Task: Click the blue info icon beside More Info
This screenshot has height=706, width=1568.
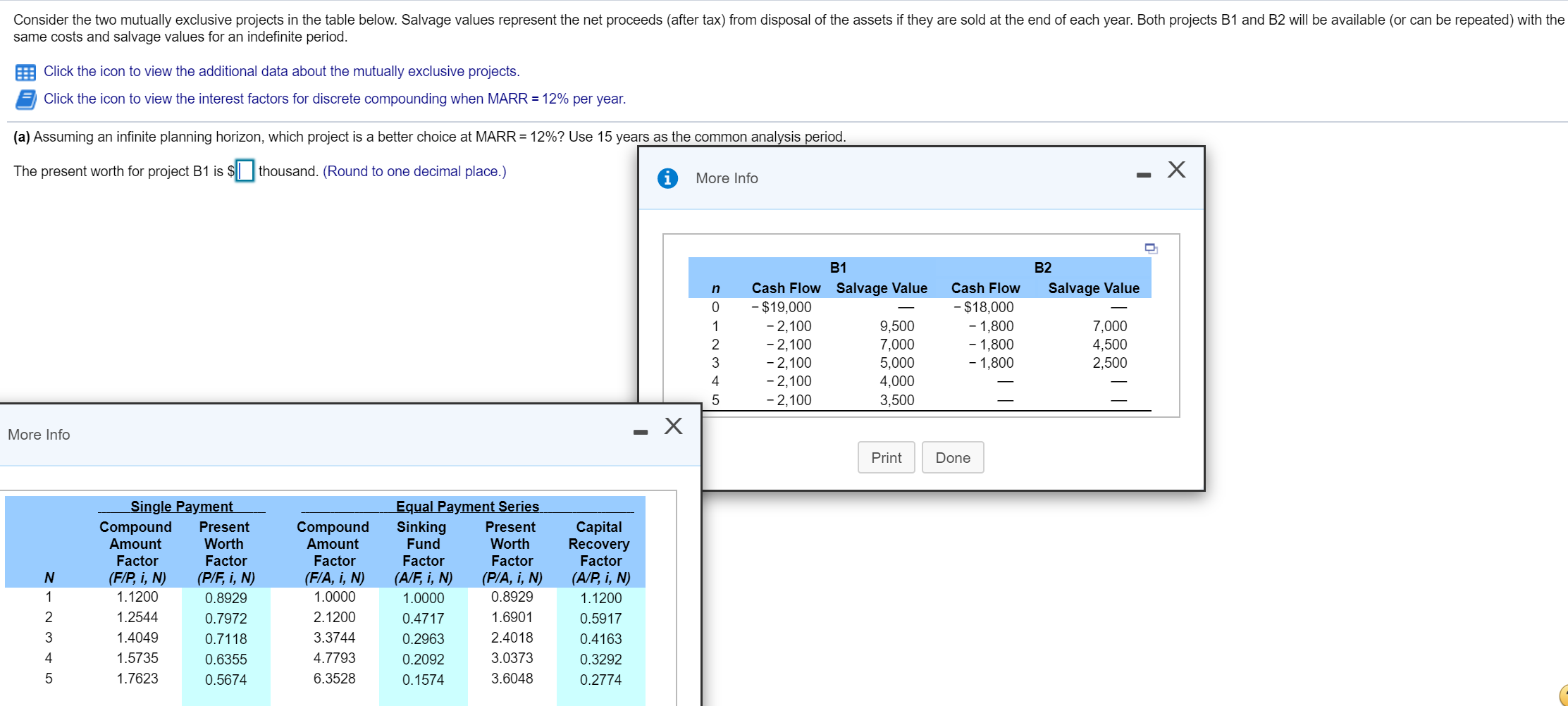Action: 667,178
